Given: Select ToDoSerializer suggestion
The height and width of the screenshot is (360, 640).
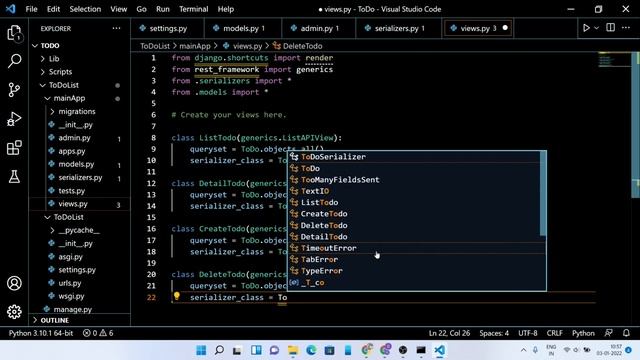Looking at the screenshot, I should 414,157.
